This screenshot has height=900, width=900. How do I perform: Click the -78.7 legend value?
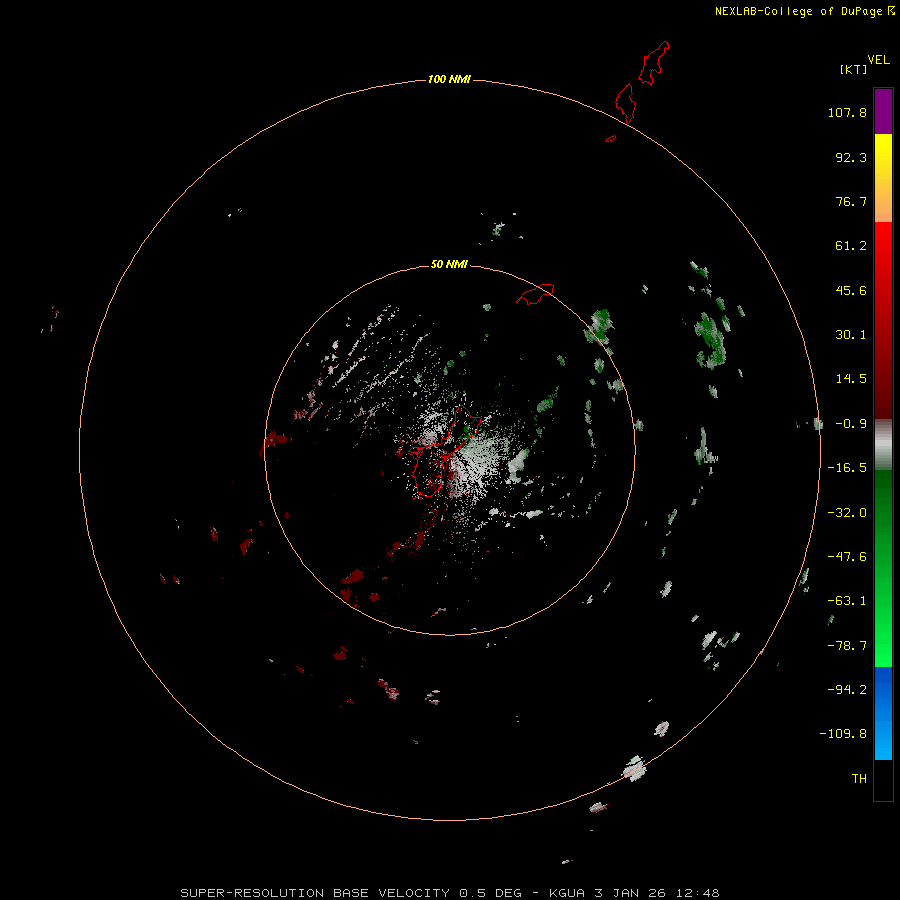[847, 646]
